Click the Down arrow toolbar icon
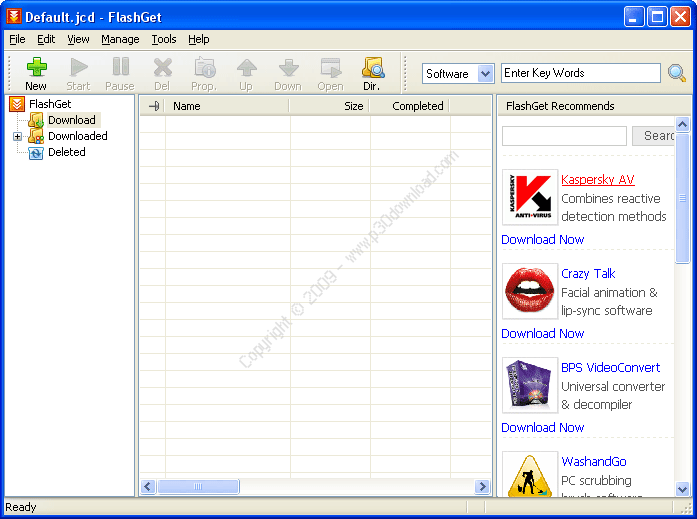697x519 pixels. click(x=288, y=73)
